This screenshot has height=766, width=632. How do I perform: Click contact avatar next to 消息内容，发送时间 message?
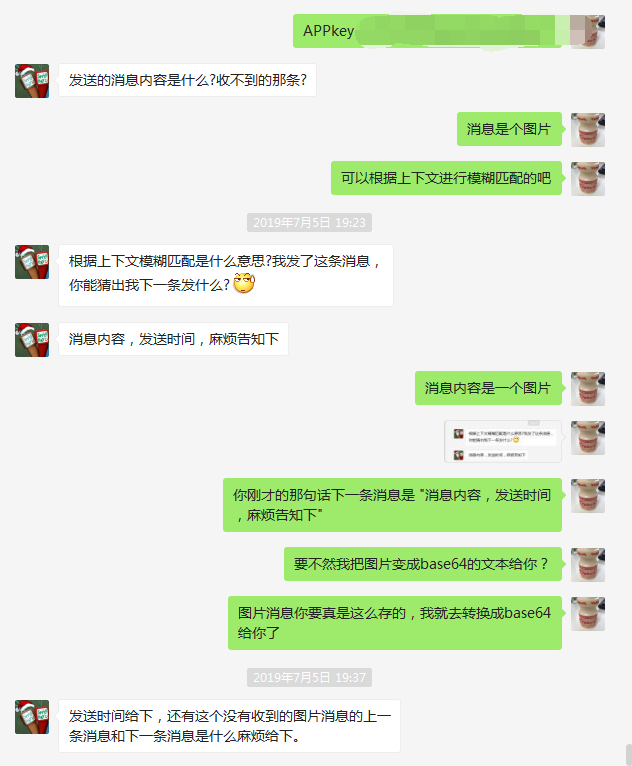(x=32, y=340)
